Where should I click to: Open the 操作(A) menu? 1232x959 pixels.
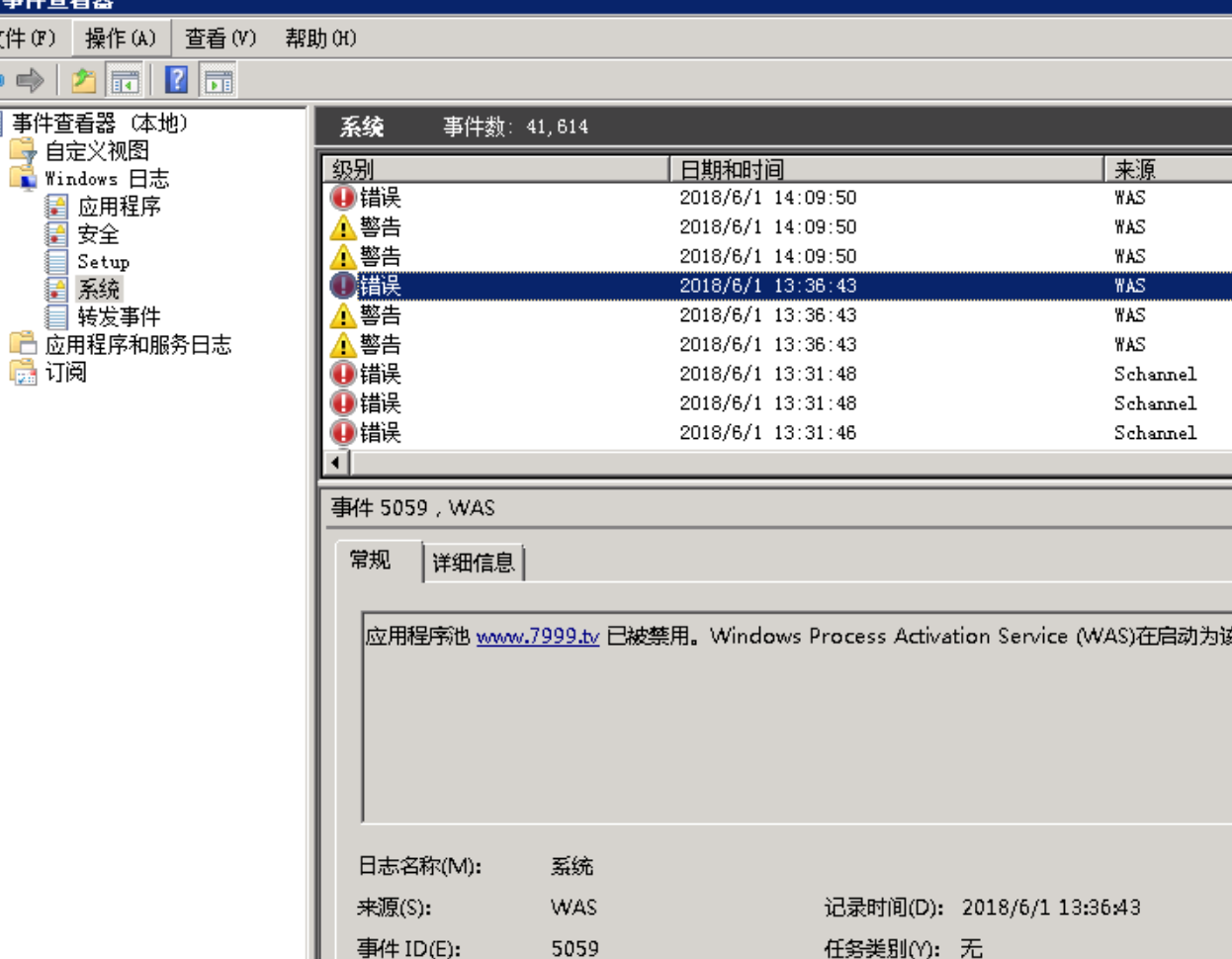[121, 38]
